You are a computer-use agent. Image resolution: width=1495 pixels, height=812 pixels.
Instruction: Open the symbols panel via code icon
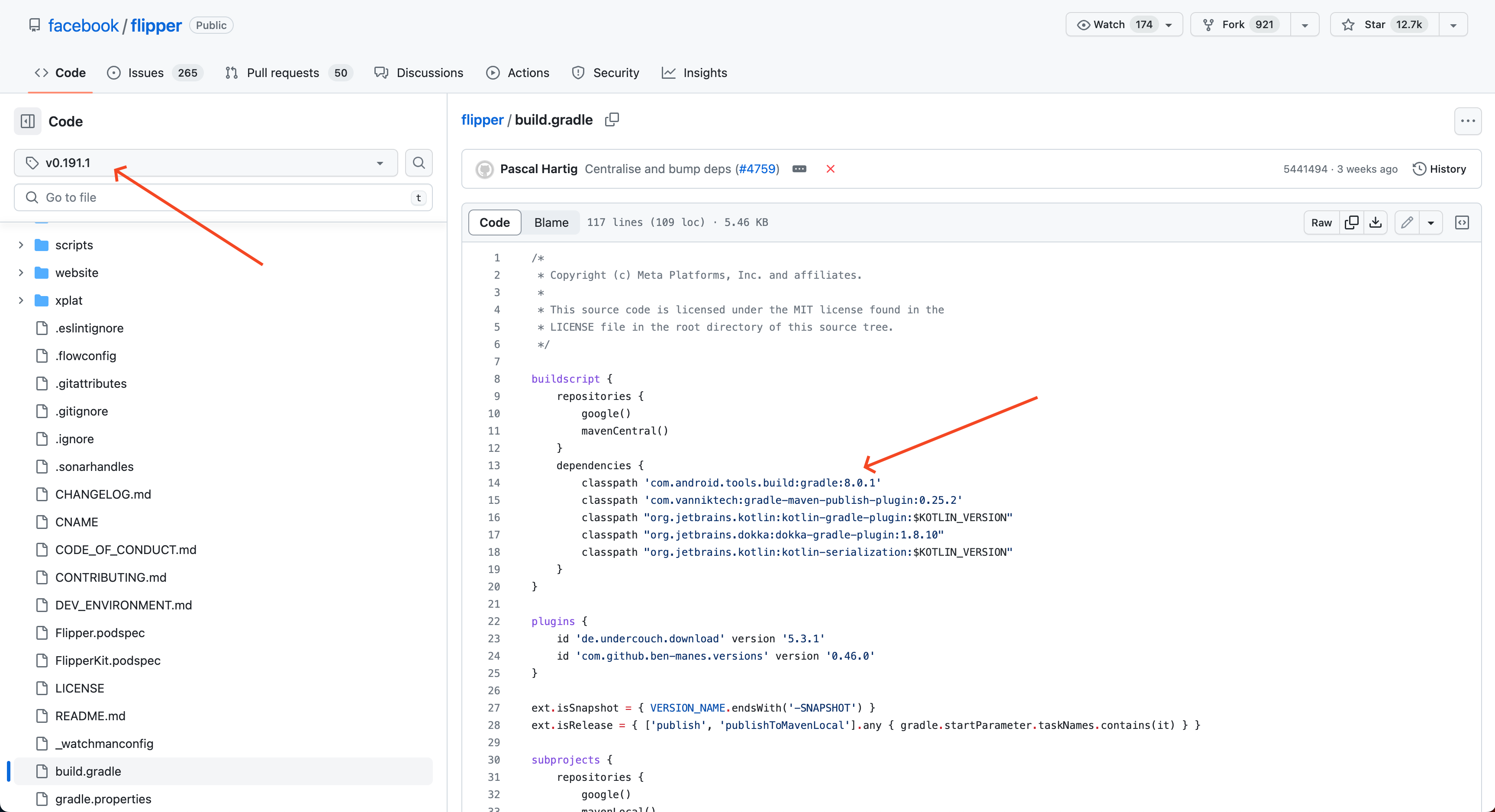tap(1462, 222)
